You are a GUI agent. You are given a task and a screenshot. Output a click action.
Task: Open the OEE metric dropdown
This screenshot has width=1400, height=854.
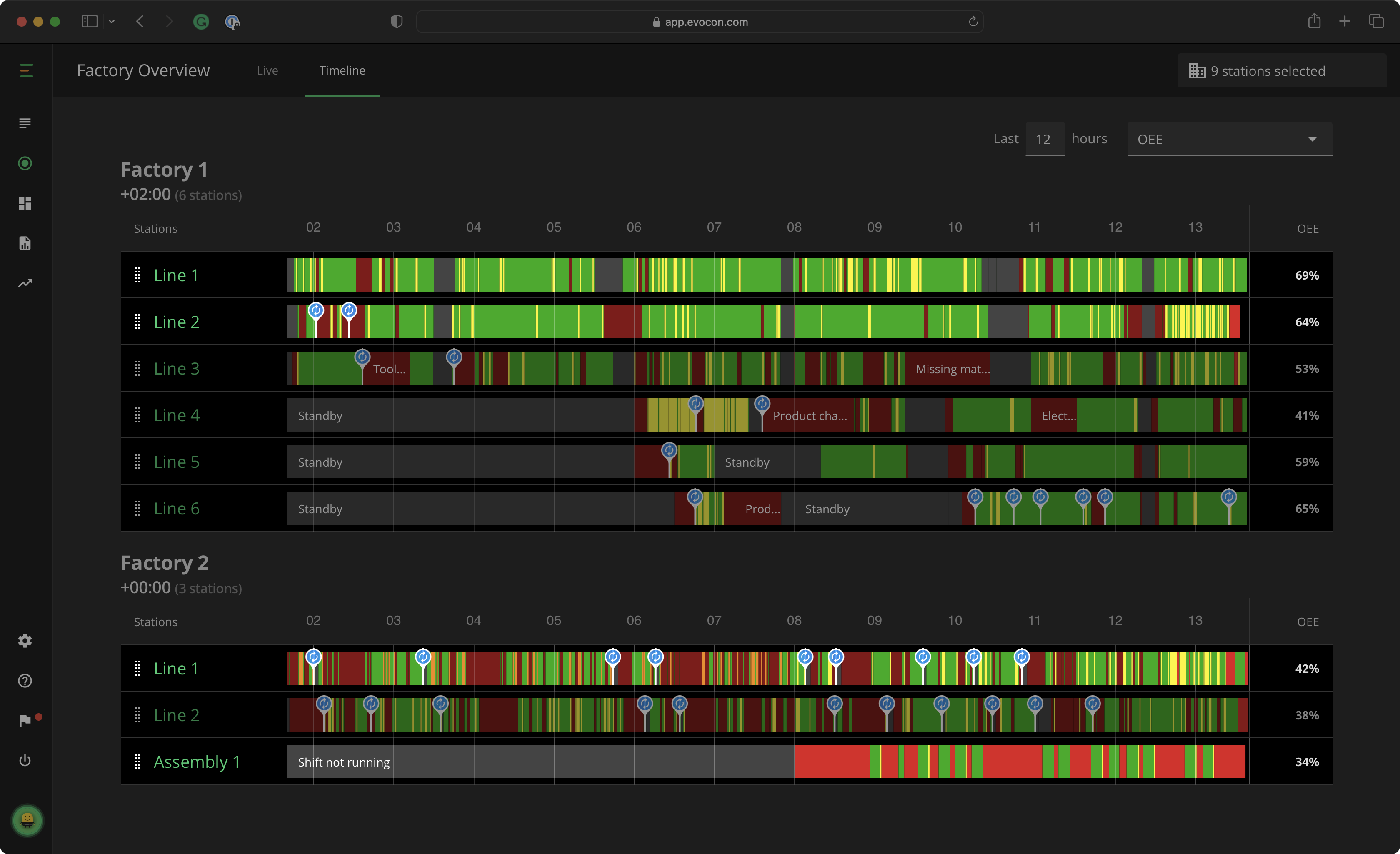coord(1229,139)
